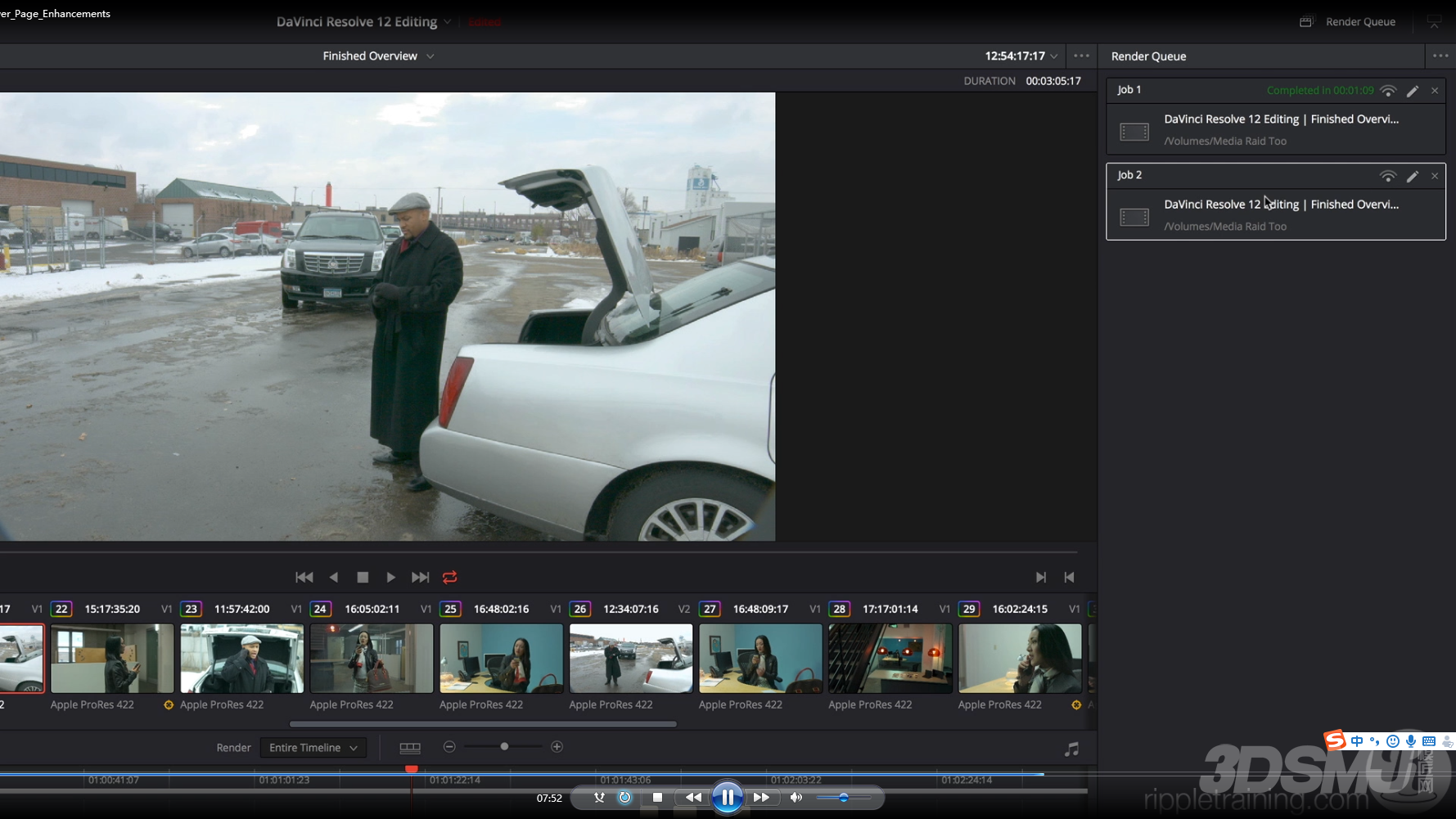The image size is (1456, 819).
Task: Edit Job 1 with pencil icon
Action: point(1413,91)
